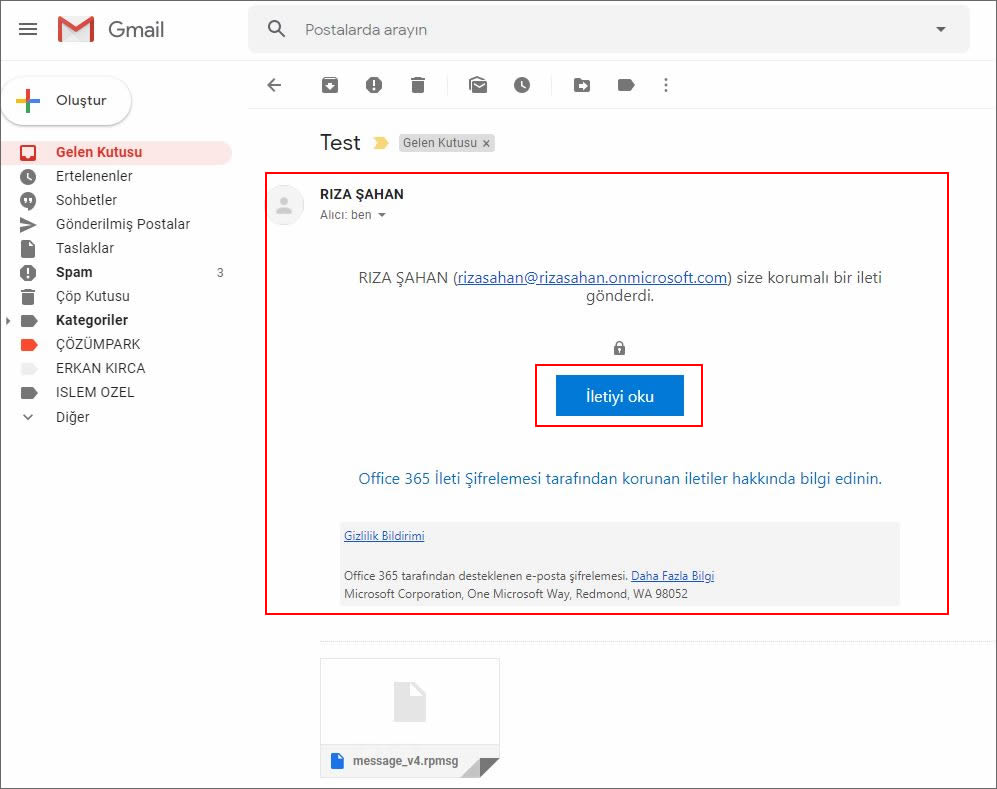997x789 pixels.
Task: Click the spam count 3
Action: pyautogui.click(x=220, y=273)
